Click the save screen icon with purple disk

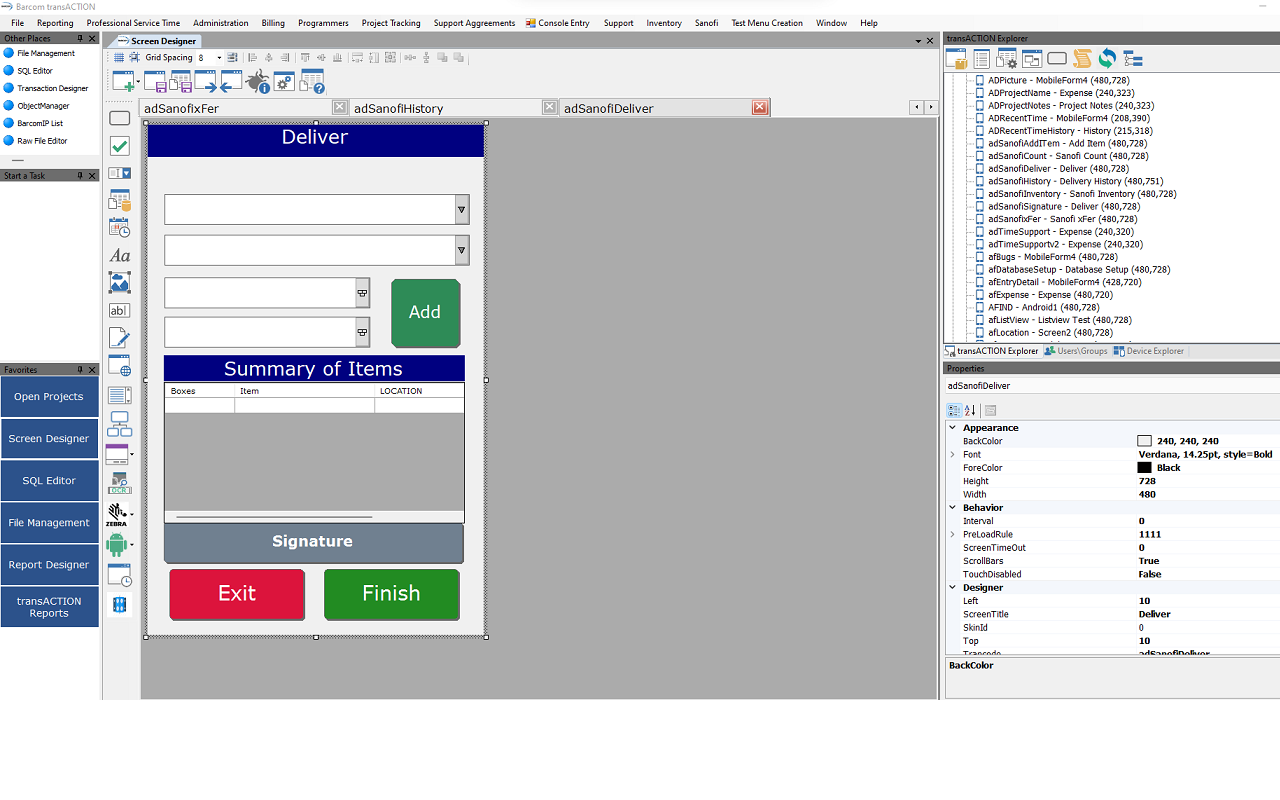[155, 81]
